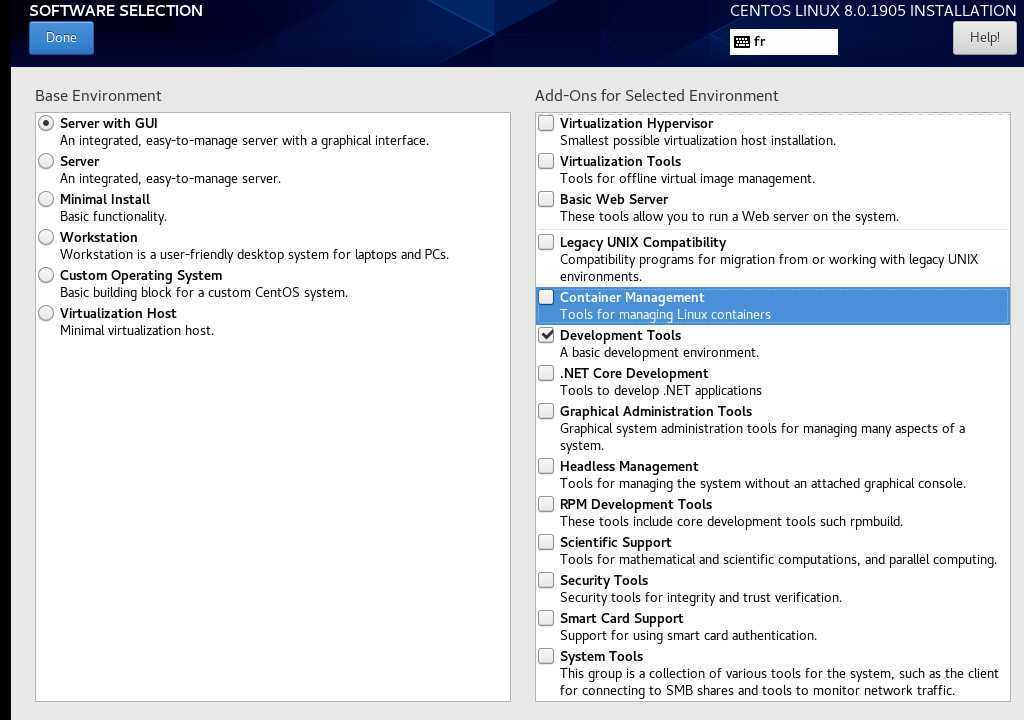The width and height of the screenshot is (1024, 720).
Task: Select the Custom Operating System option
Action: (x=46, y=275)
